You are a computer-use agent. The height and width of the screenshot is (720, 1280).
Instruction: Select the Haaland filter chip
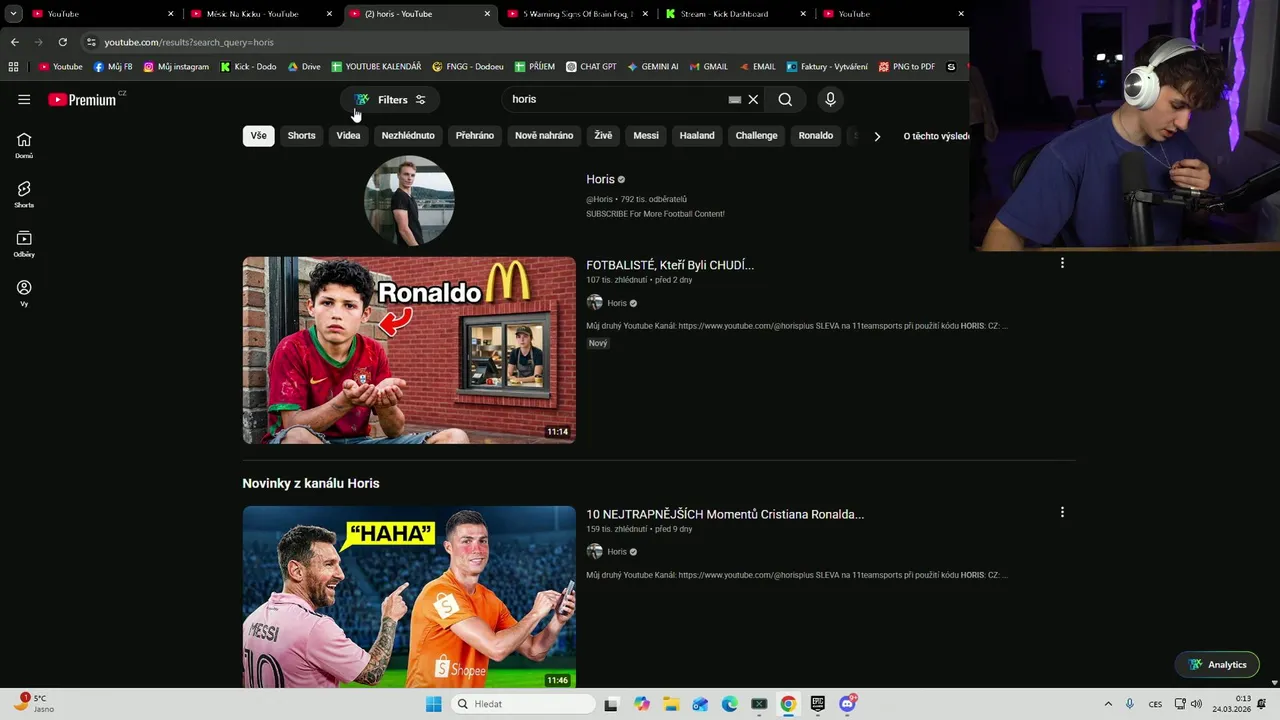[697, 136]
